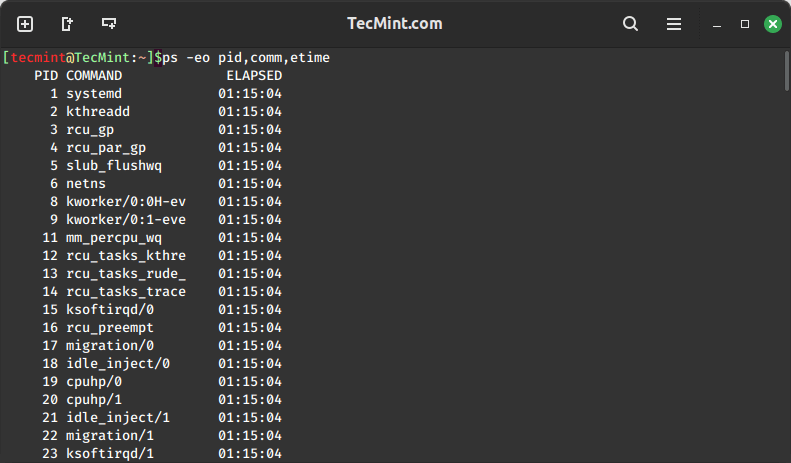Viewport: 791px width, 463px height.
Task: Open a new terminal tab
Action: tap(25, 24)
